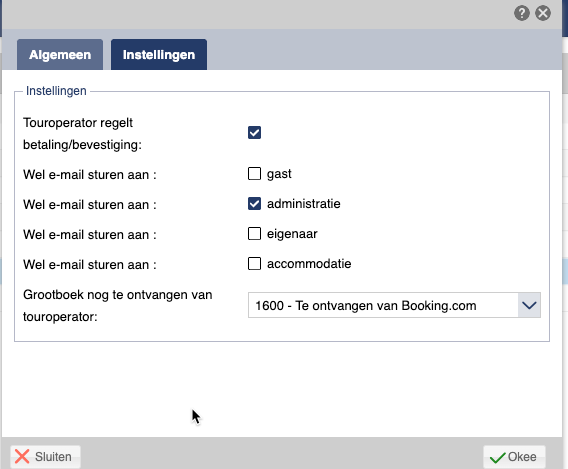Image resolution: width=568 pixels, height=469 pixels.
Task: Open the help question mark icon
Action: coord(522,13)
